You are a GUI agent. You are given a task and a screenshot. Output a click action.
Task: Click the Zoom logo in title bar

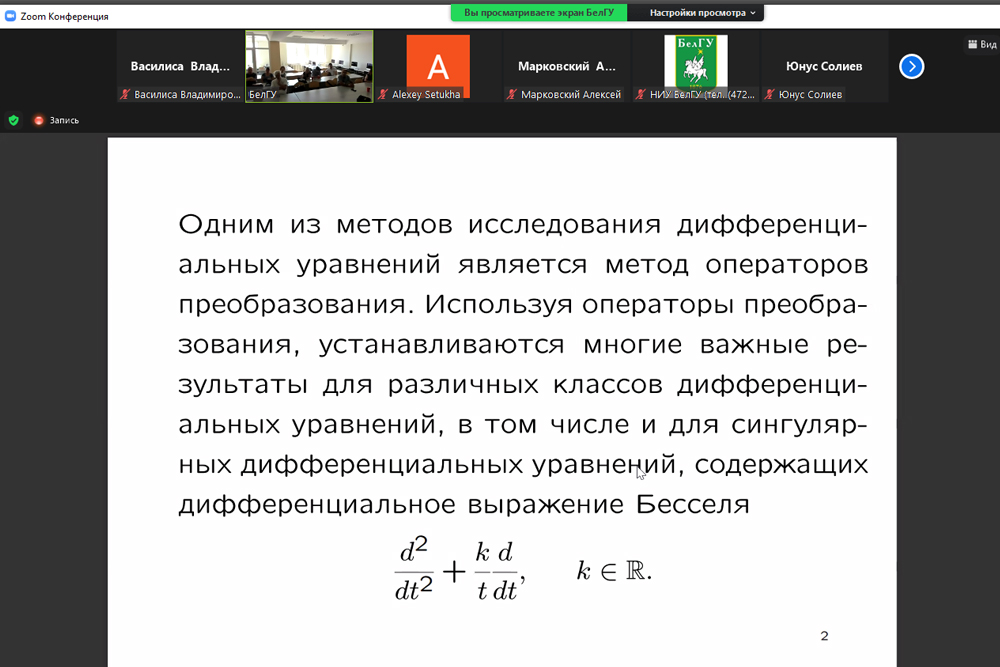[x=10, y=16]
